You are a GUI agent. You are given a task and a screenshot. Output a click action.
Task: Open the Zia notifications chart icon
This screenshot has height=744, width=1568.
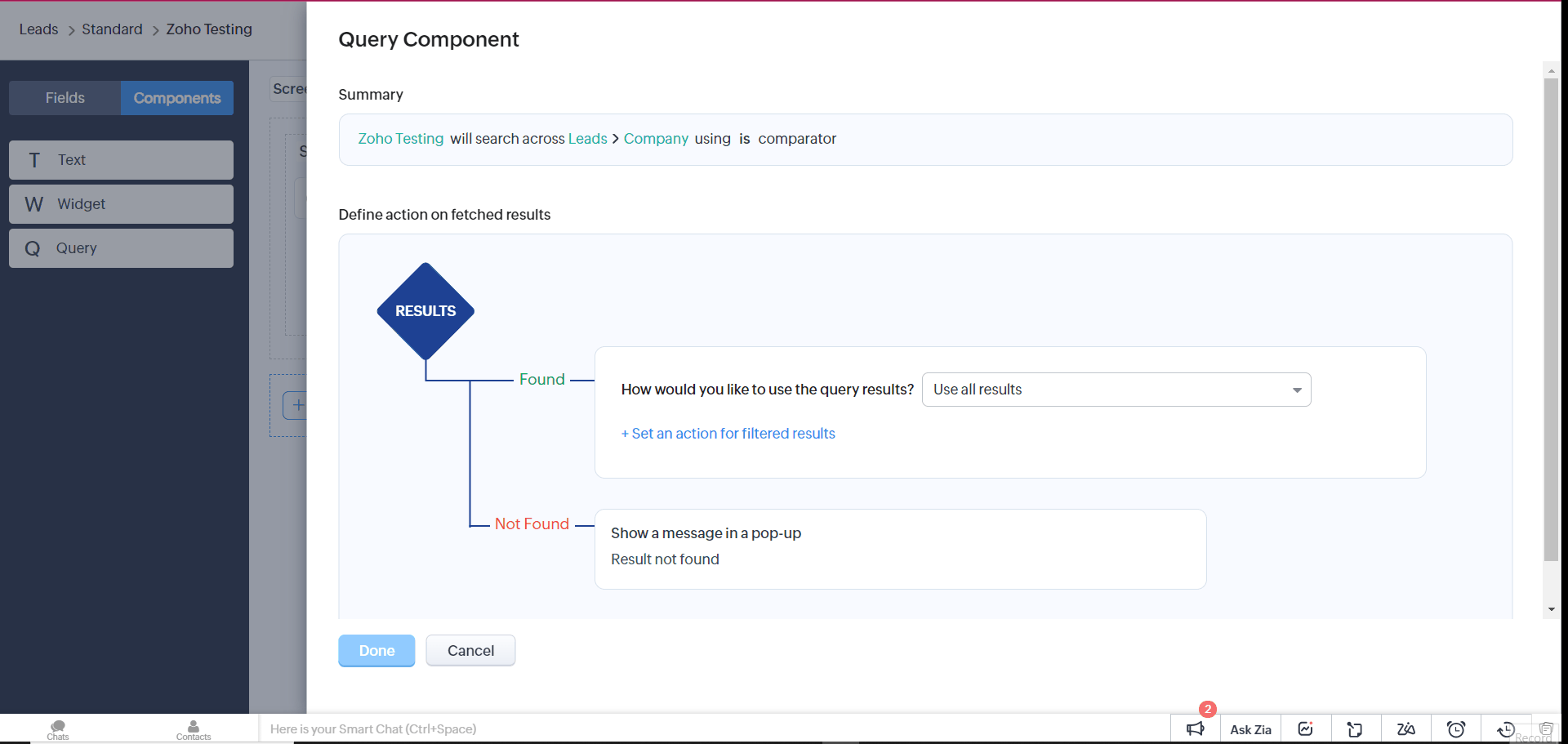pyautogui.click(x=1305, y=729)
